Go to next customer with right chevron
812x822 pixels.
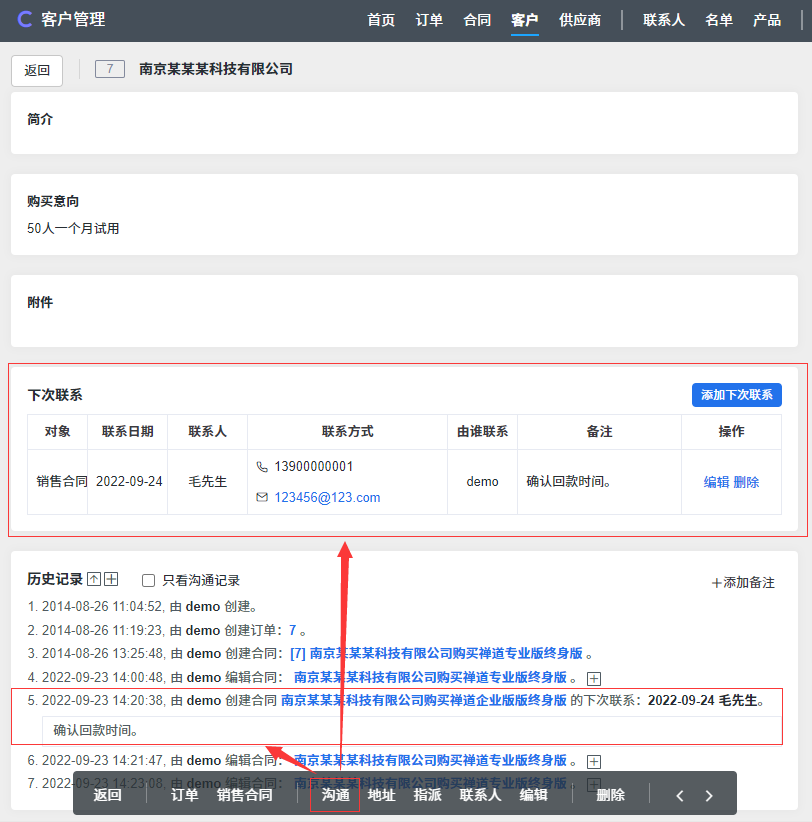tap(709, 796)
